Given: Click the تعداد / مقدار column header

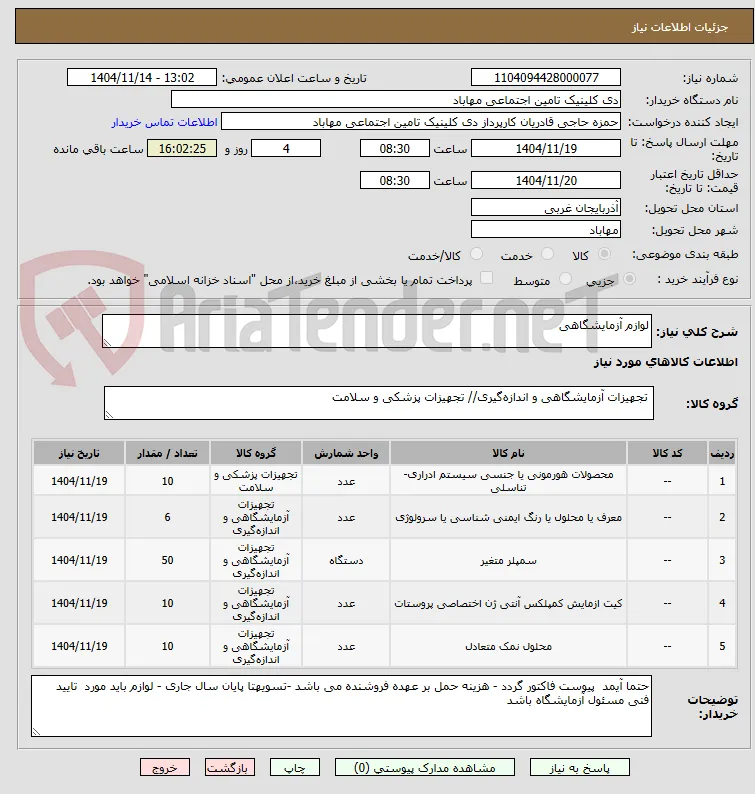Looking at the screenshot, I should (168, 453).
